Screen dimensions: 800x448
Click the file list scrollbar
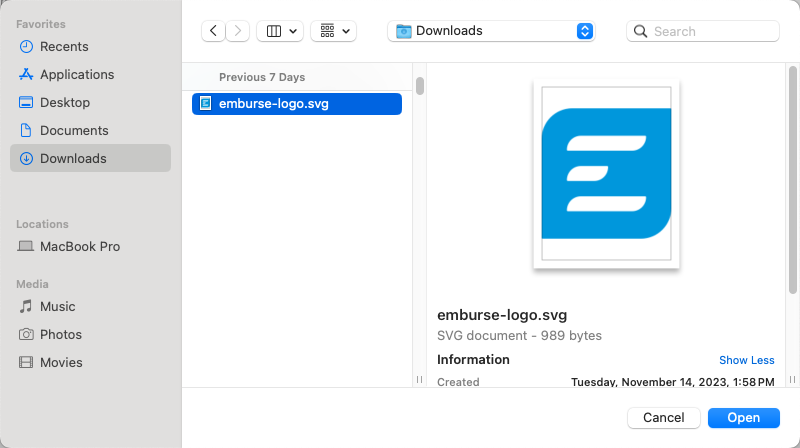420,86
